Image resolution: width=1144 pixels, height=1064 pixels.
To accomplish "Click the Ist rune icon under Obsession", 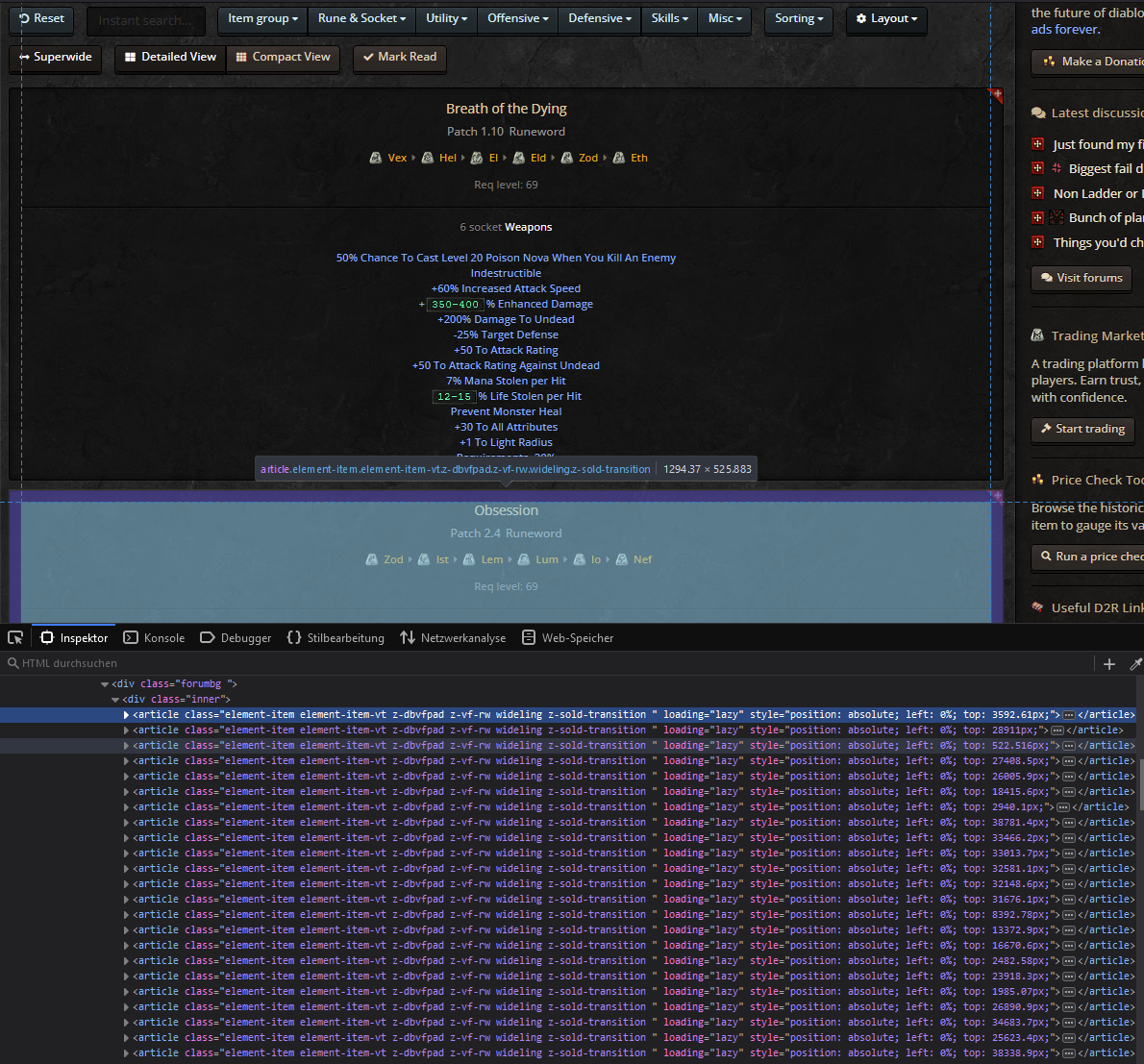I will (x=424, y=559).
